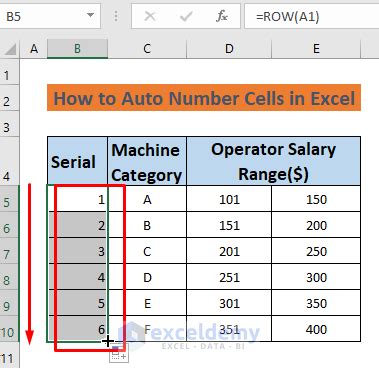Screen dimensions: 379x368
Task: Select machine category cell A
Action: pyautogui.click(x=147, y=199)
